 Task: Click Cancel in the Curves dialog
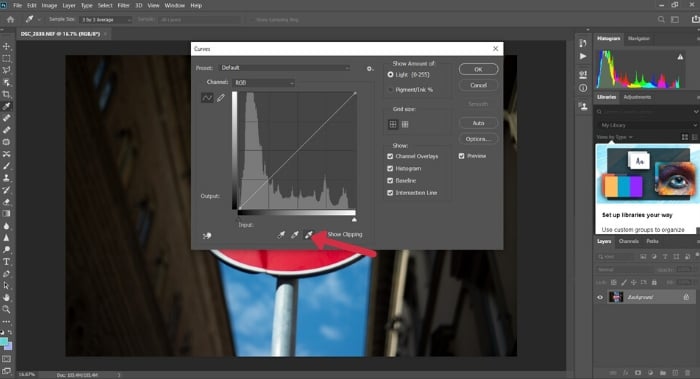[478, 85]
